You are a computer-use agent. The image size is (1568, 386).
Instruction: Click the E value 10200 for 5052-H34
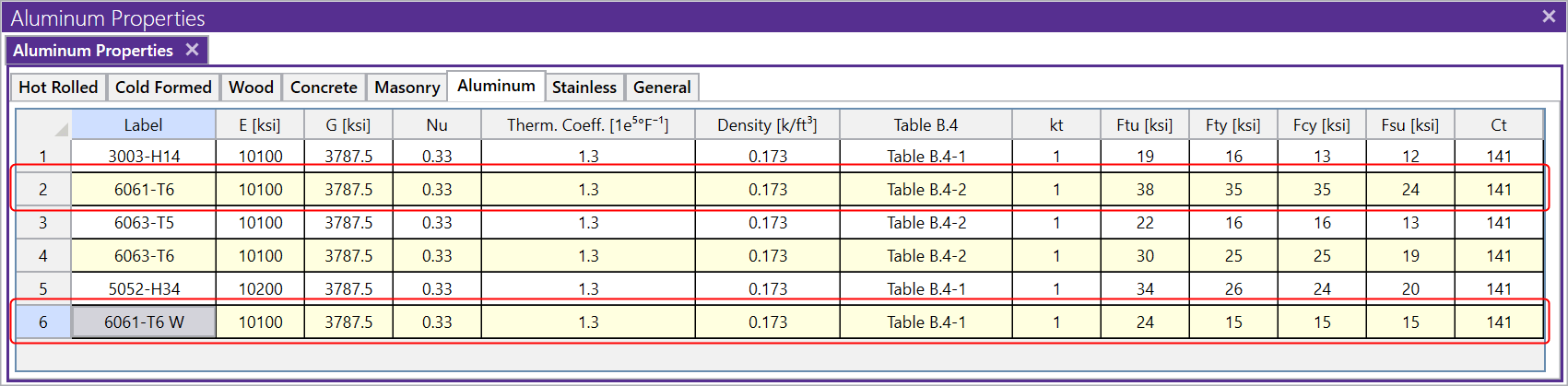click(260, 289)
